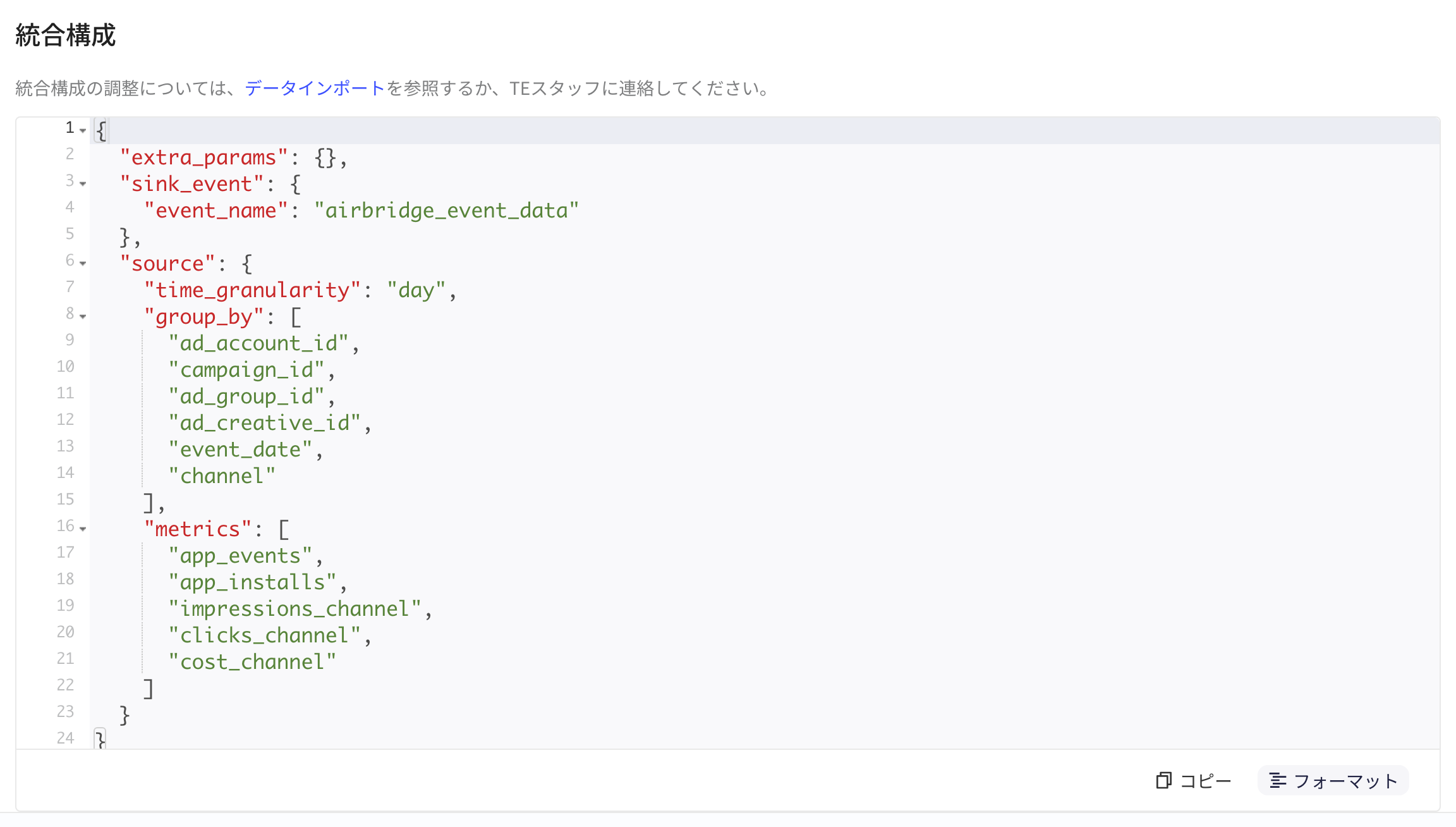The width and height of the screenshot is (1456, 827).
Task: Click the "day" value
Action: pos(416,290)
